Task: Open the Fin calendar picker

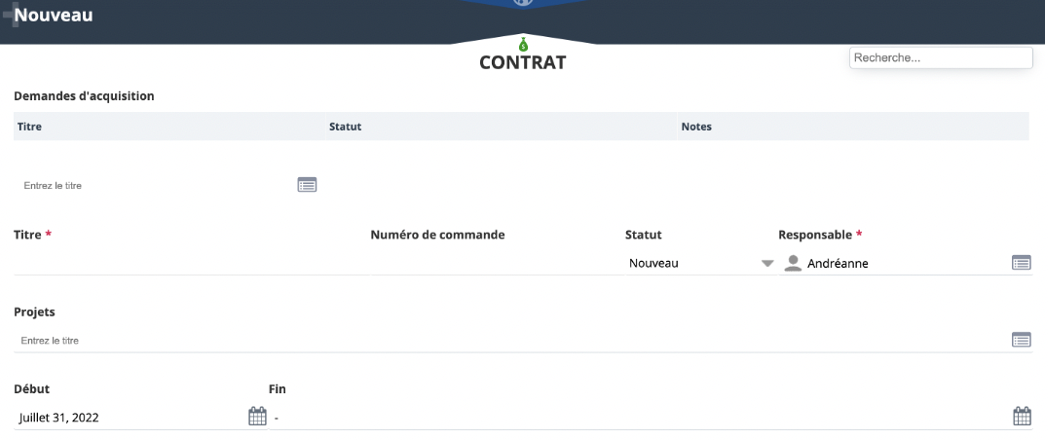Action: (1022, 417)
